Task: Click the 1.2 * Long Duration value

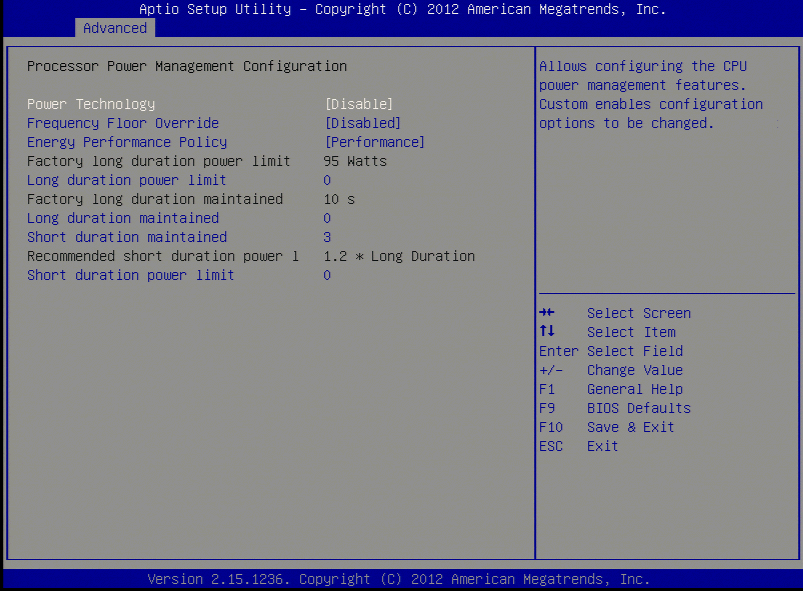Action: click(x=399, y=256)
